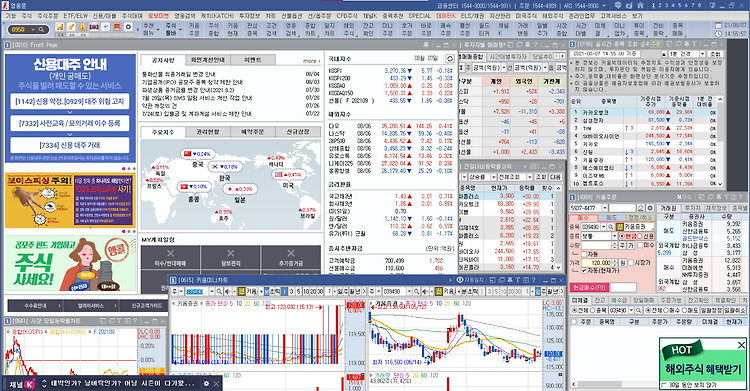Click the magnifier icon in 키움미니차트 toolbar

pyautogui.click(x=219, y=291)
